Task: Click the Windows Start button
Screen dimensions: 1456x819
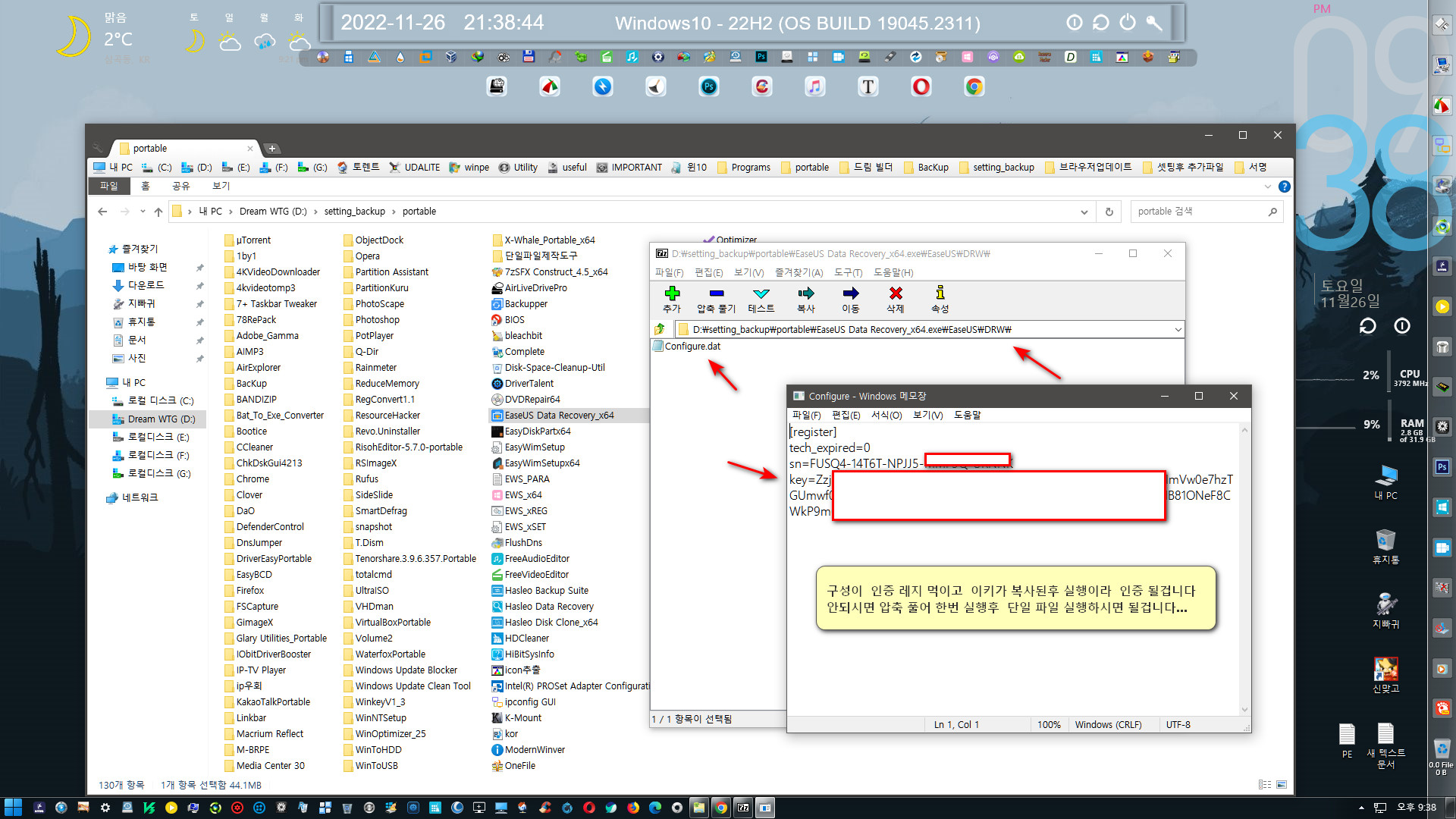Action: (13, 808)
